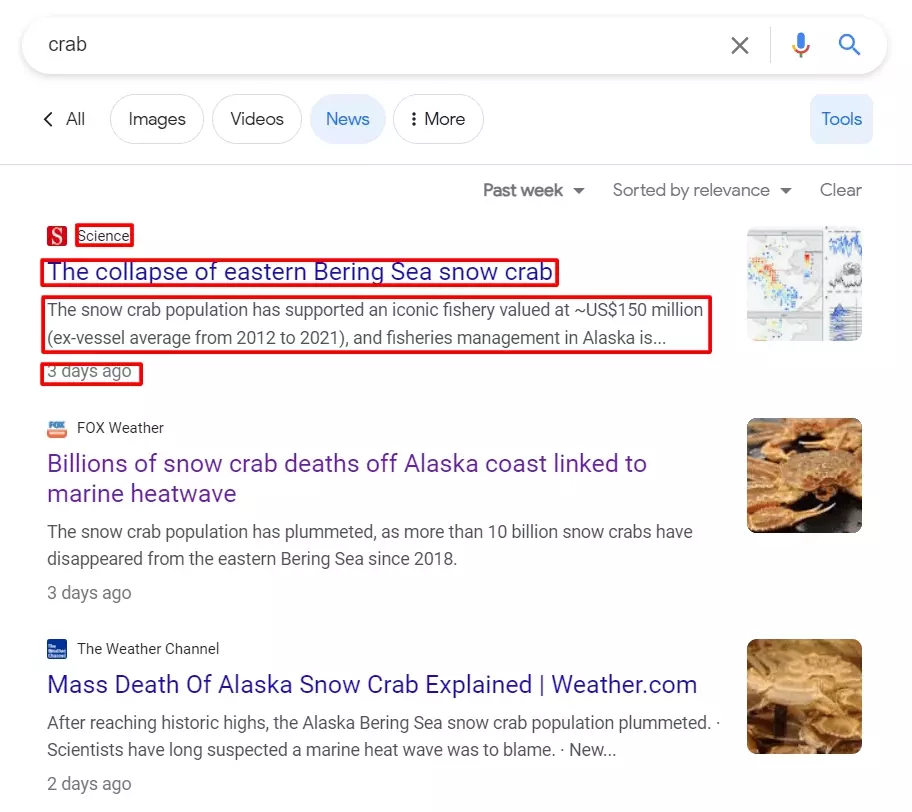Click the Science source favicon

tap(56, 235)
